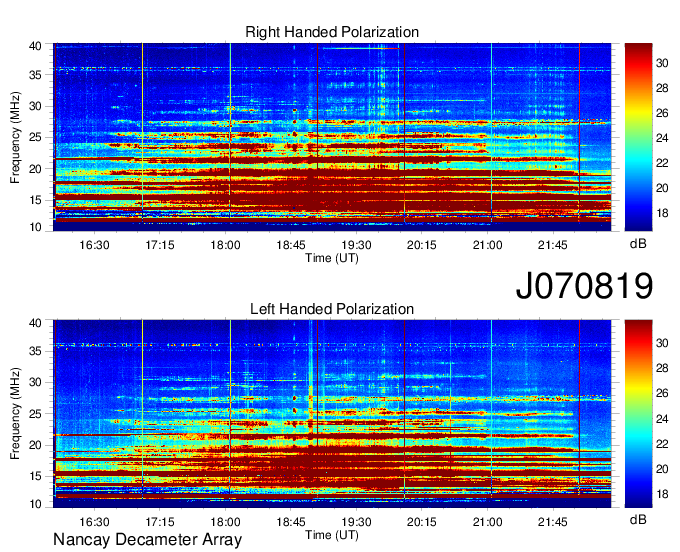
Task: Click the "dB" unit under the lower colorbar
Action: (x=638, y=519)
